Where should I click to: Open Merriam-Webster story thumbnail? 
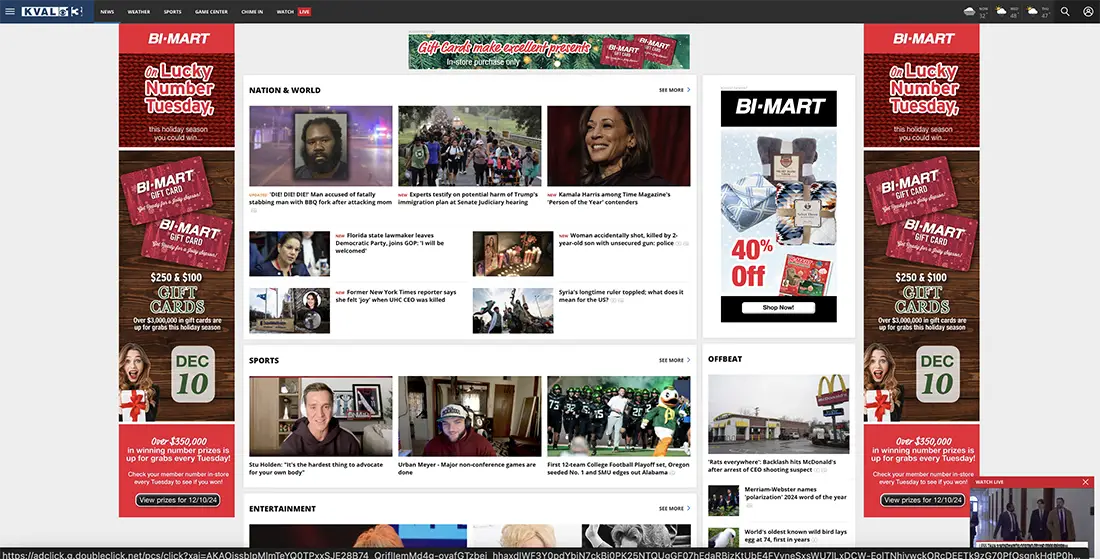[723, 501]
